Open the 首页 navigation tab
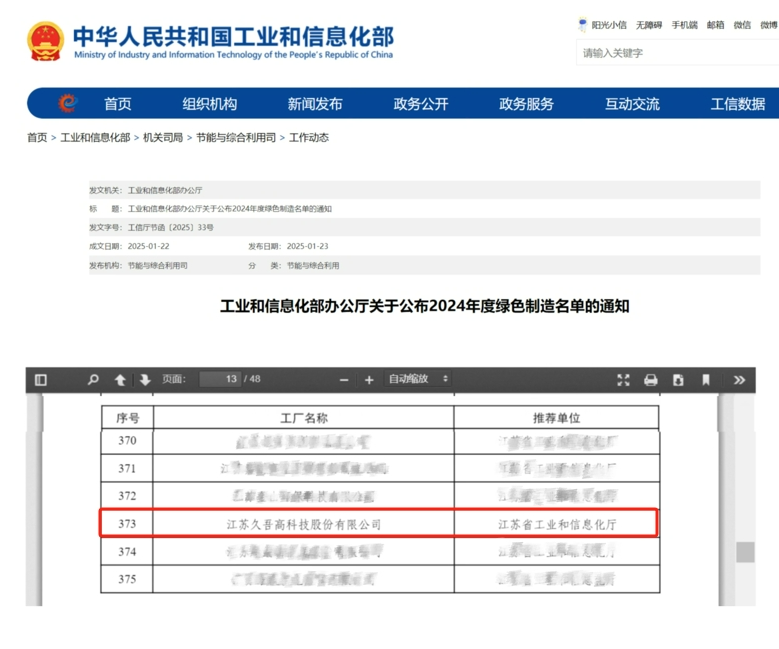The height and width of the screenshot is (649, 779). point(118,104)
